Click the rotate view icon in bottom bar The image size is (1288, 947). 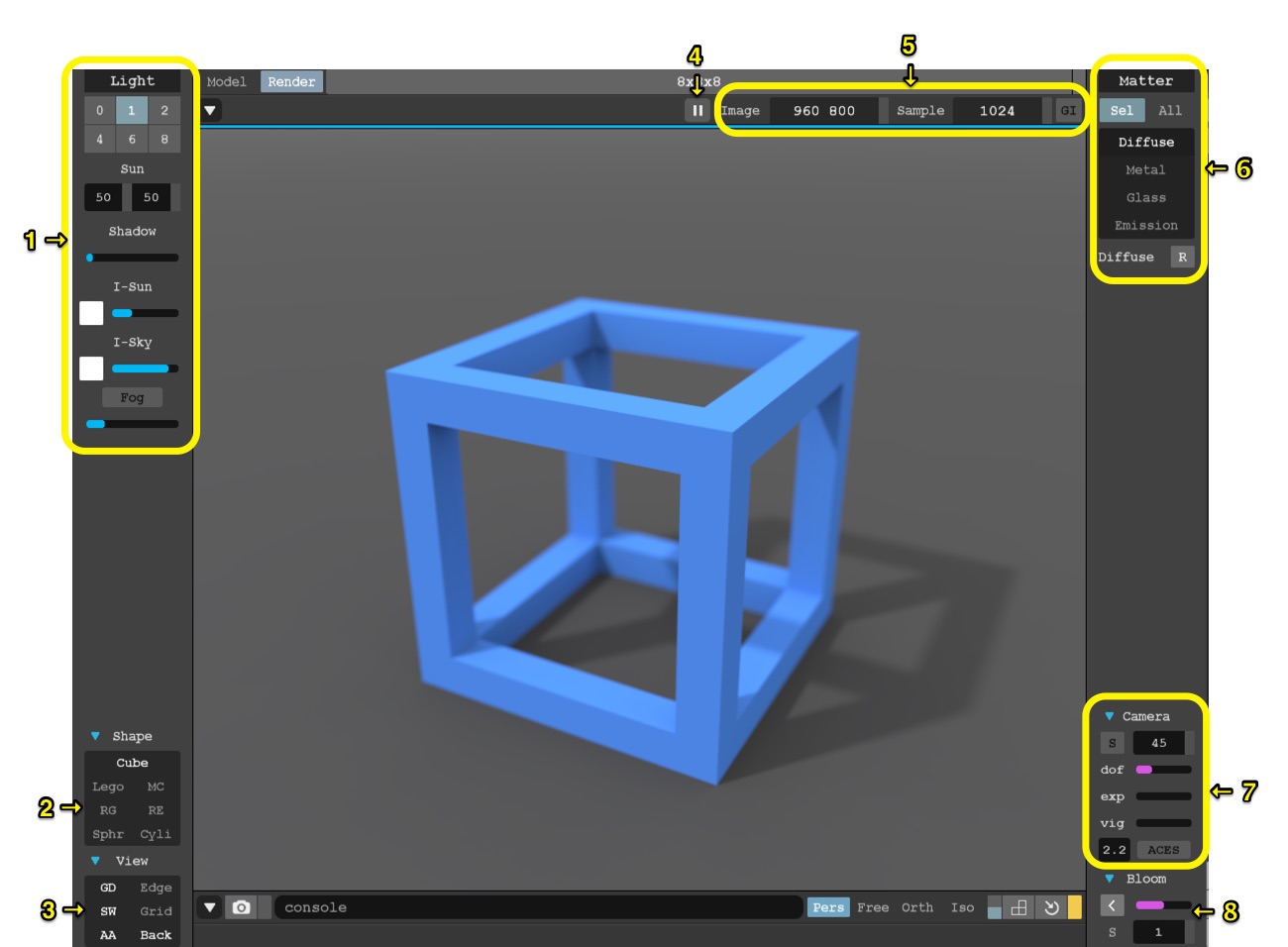point(1051,907)
